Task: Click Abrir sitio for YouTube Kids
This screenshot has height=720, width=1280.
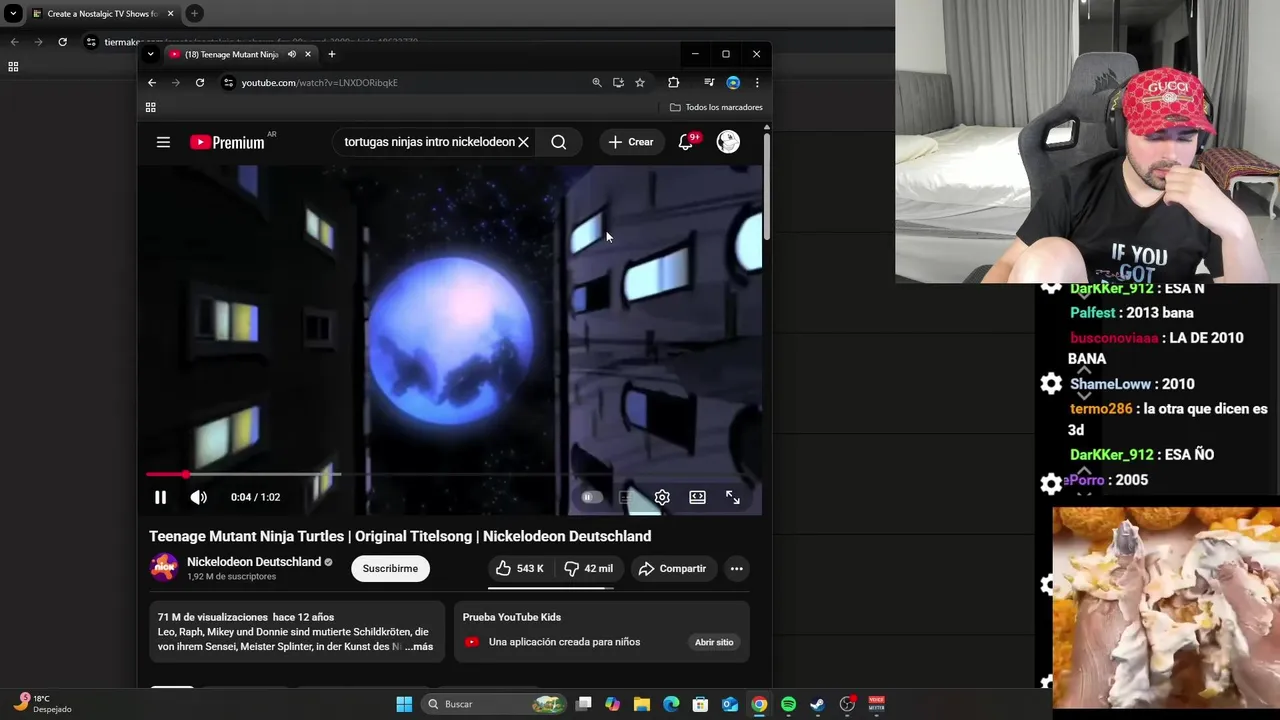Action: coord(714,642)
